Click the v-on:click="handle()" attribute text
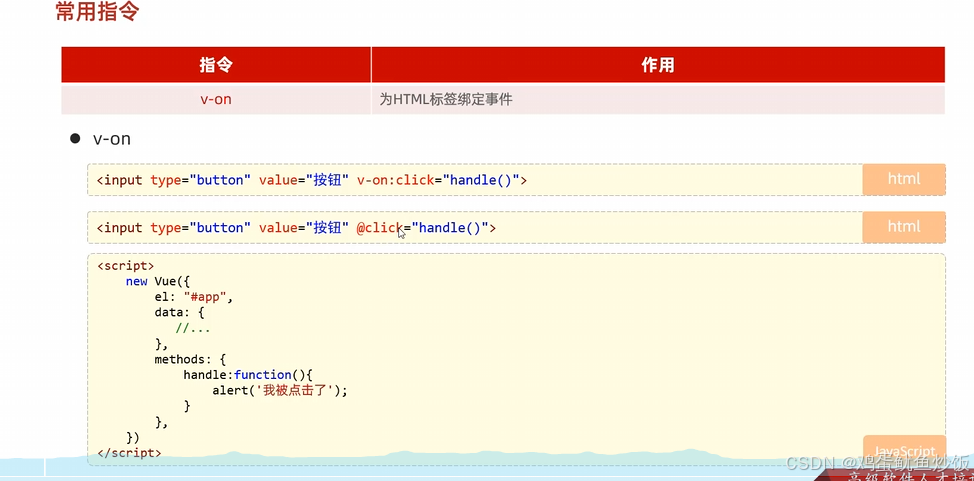 click(437, 180)
